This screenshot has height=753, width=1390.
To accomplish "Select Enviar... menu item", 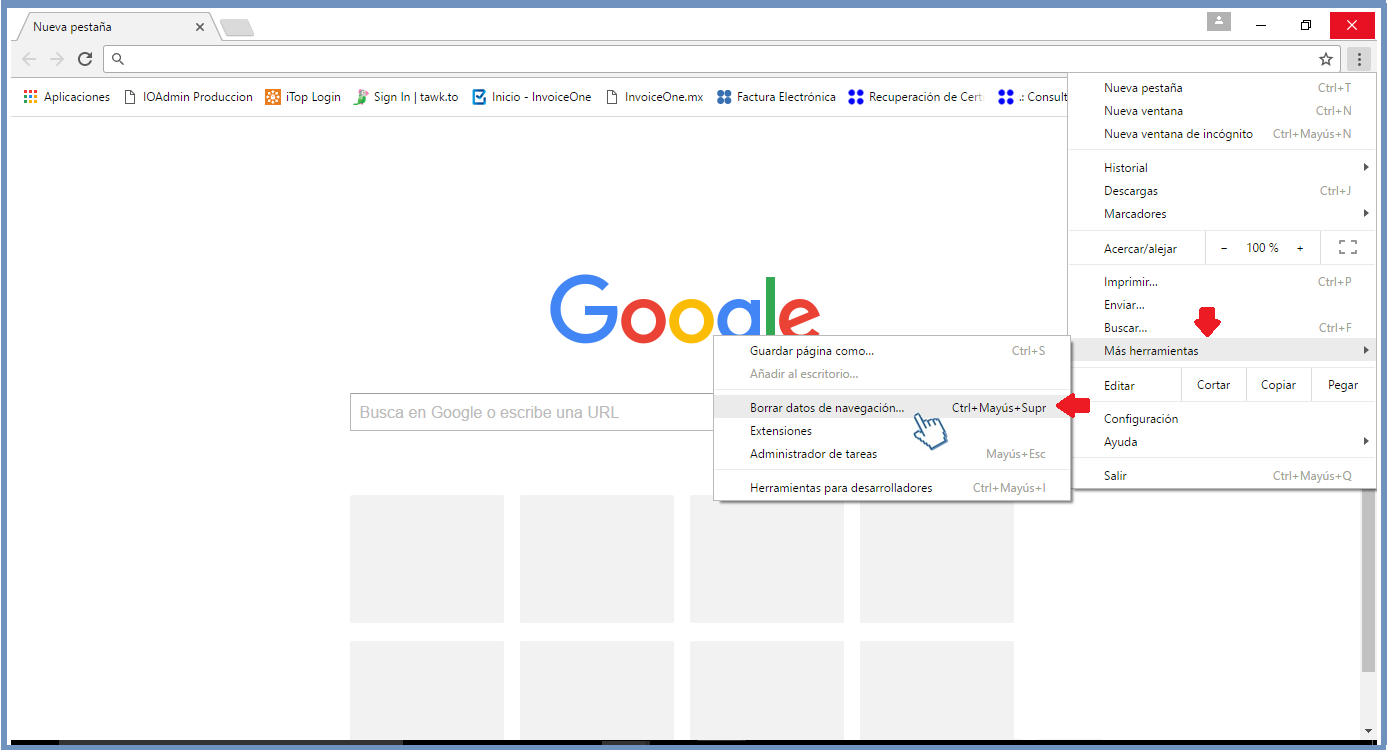I will pyautogui.click(x=1222, y=305).
